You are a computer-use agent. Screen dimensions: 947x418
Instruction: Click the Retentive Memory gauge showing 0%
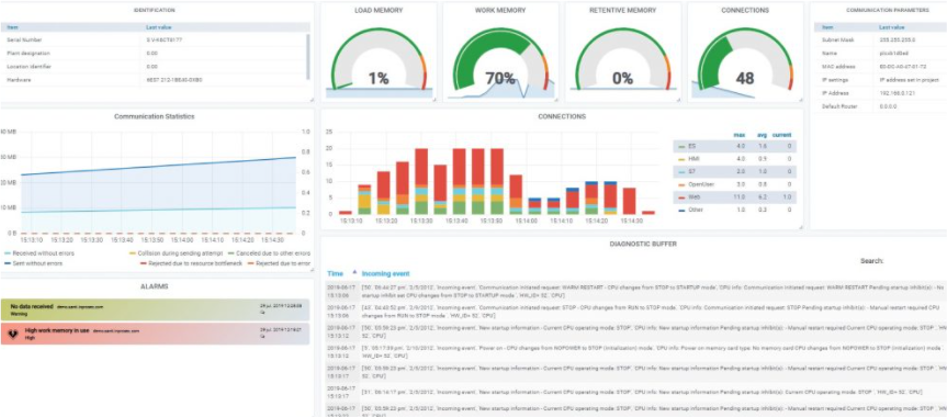[x=622, y=65]
